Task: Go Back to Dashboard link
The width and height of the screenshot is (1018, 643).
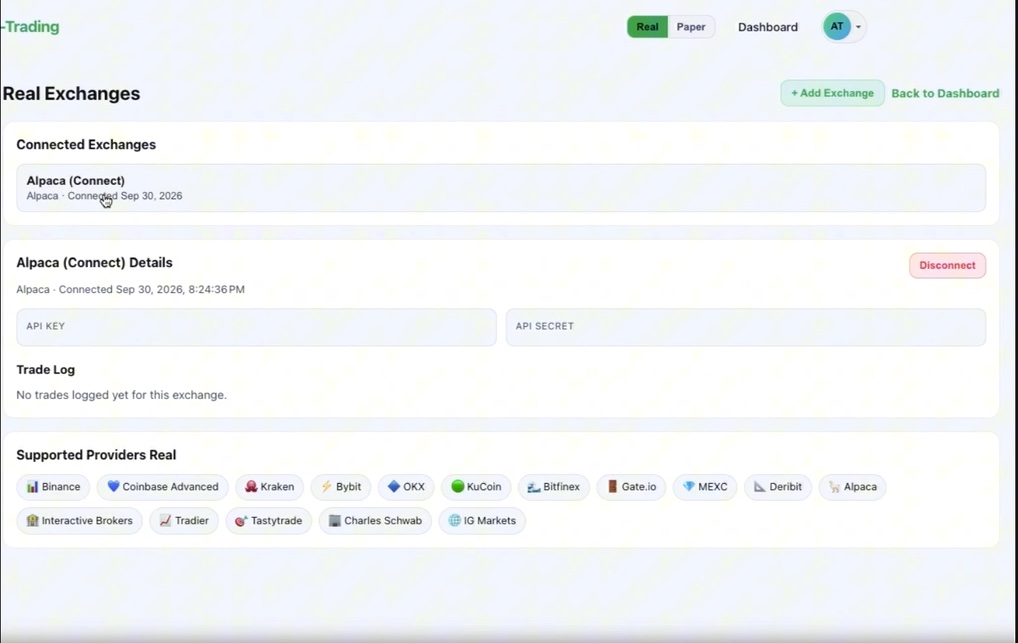Action: pyautogui.click(x=945, y=94)
